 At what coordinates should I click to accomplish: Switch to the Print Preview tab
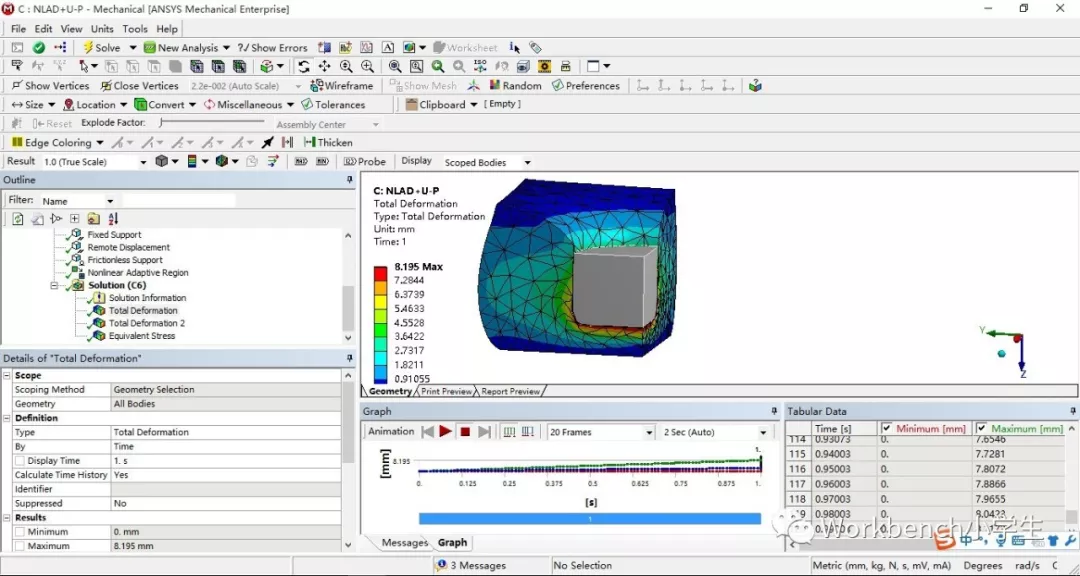(446, 391)
